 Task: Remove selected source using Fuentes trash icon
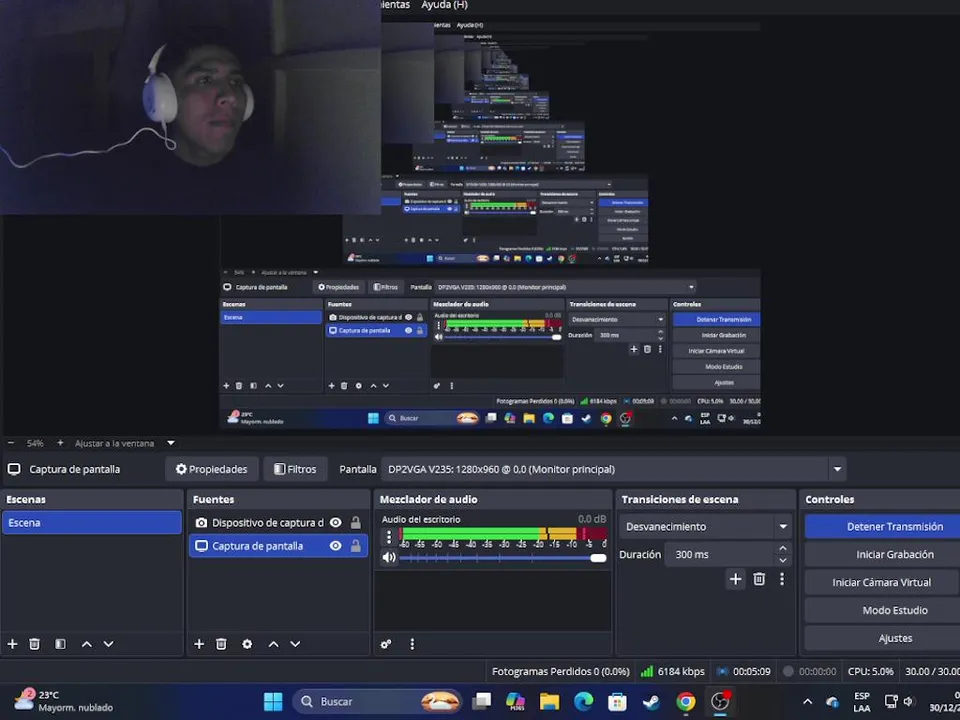click(221, 644)
